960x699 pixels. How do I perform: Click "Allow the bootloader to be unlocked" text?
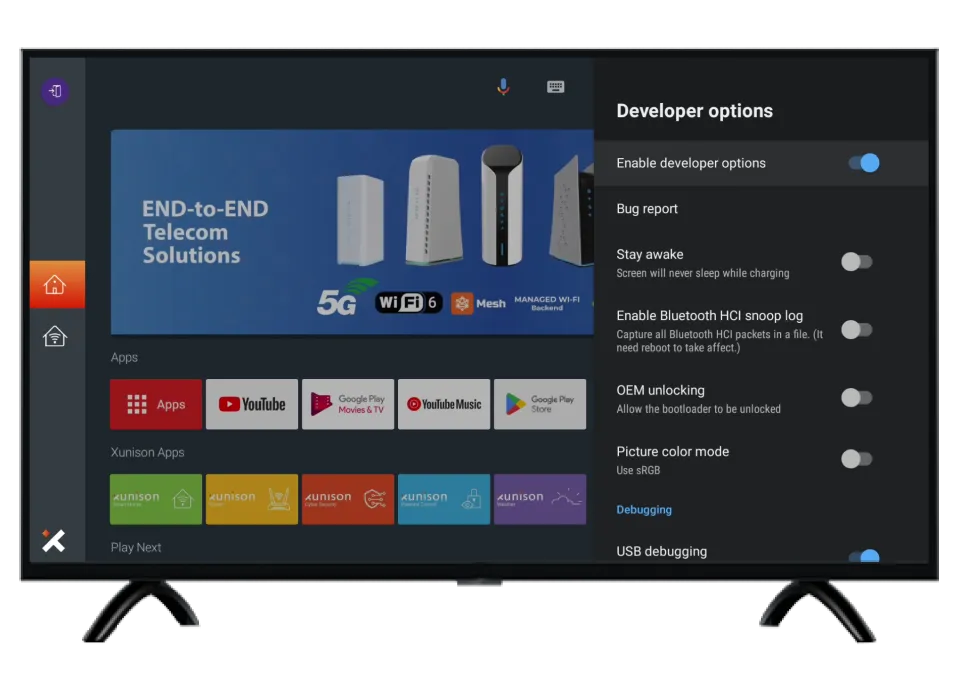coord(699,409)
